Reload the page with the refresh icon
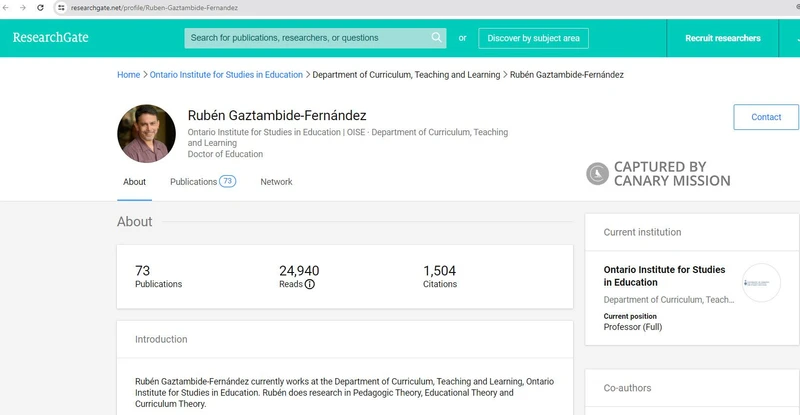 click(40, 8)
